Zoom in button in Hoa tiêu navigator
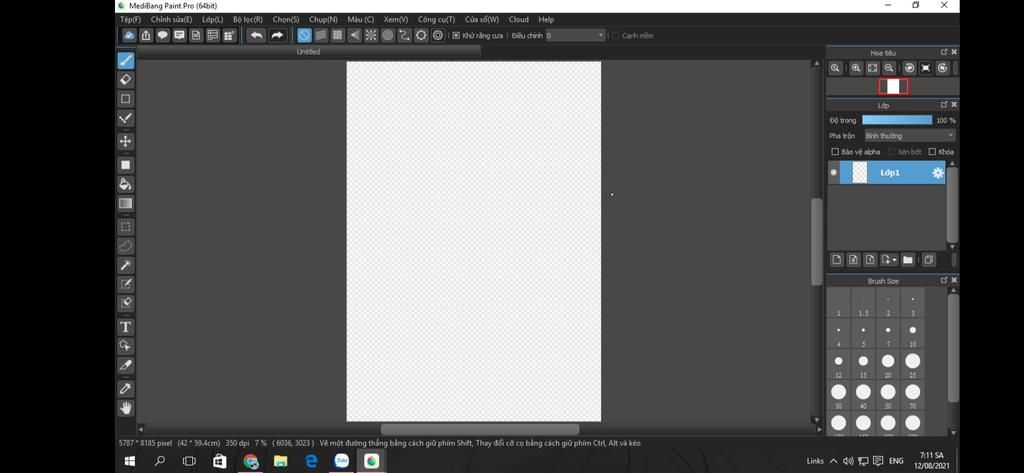The image size is (1024, 473). click(856, 68)
